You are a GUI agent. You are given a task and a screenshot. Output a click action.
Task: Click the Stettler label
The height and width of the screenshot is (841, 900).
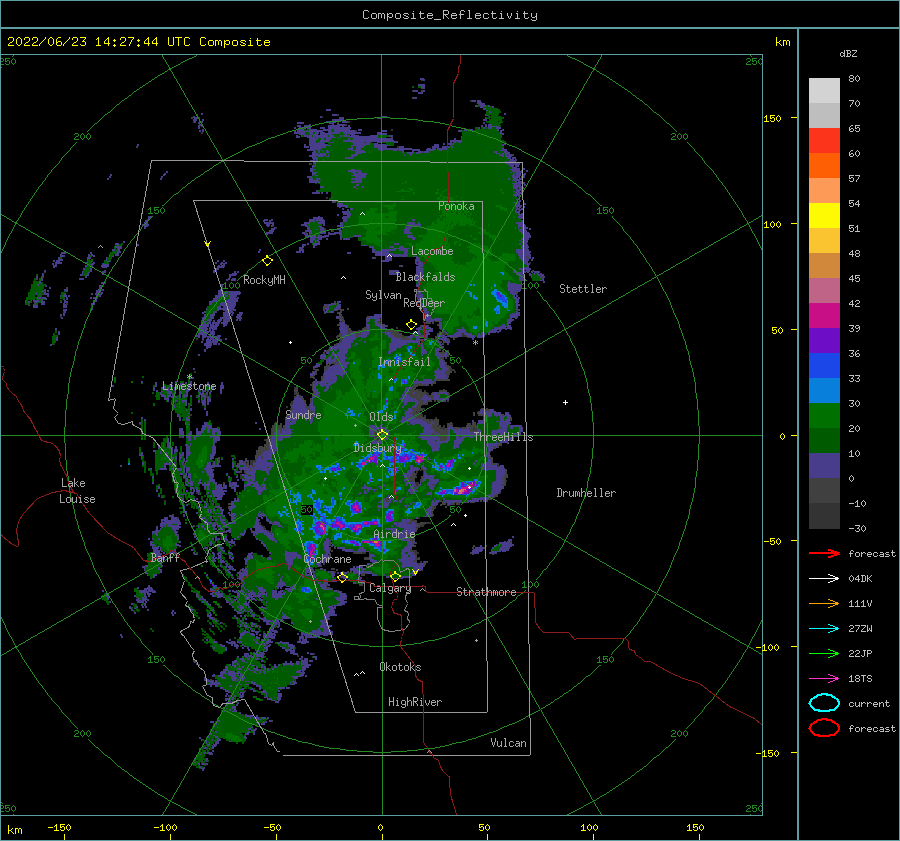tap(583, 289)
